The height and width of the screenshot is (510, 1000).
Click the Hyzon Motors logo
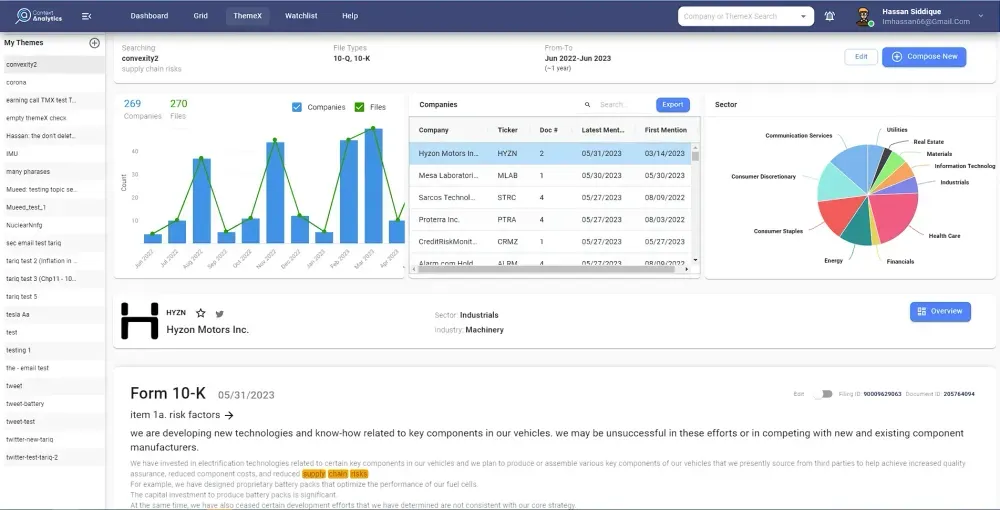[139, 321]
